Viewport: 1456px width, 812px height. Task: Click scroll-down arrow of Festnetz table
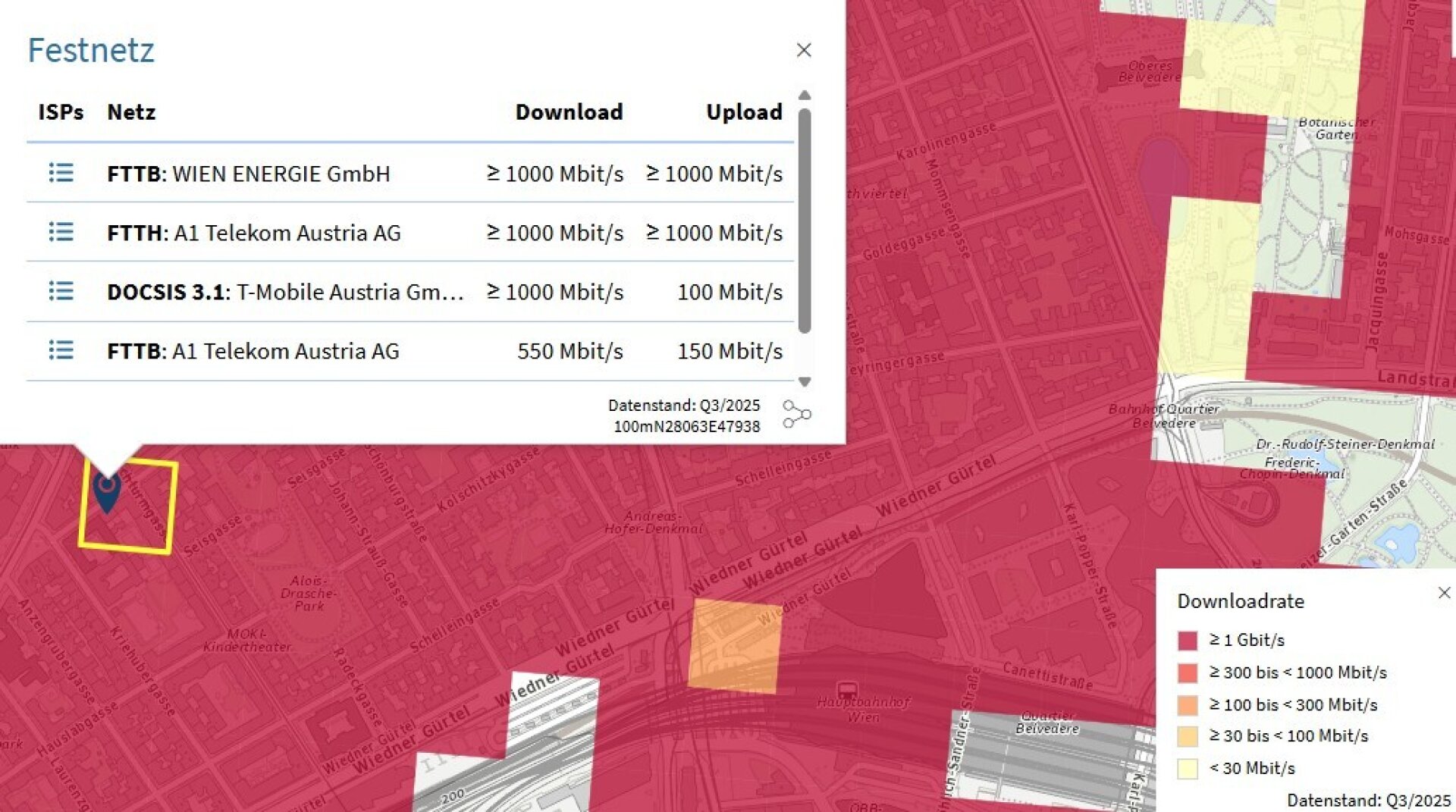(805, 381)
